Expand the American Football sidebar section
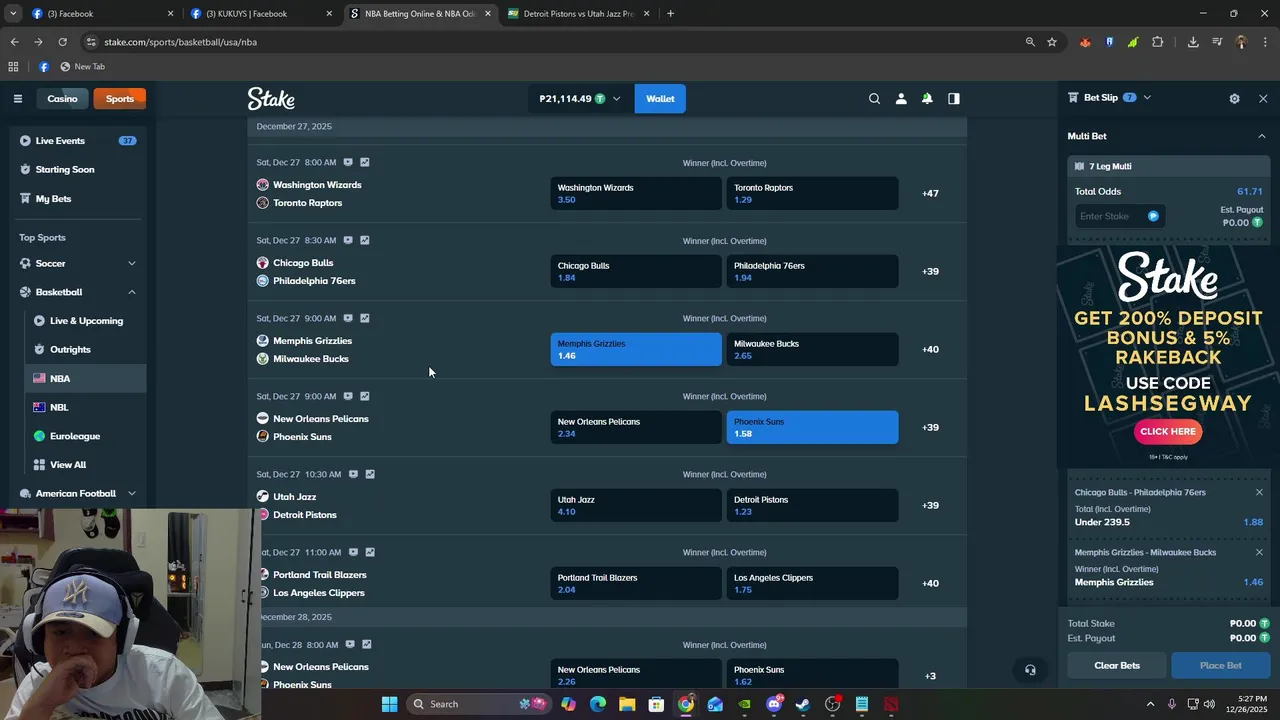This screenshot has width=1280, height=720. click(x=131, y=493)
